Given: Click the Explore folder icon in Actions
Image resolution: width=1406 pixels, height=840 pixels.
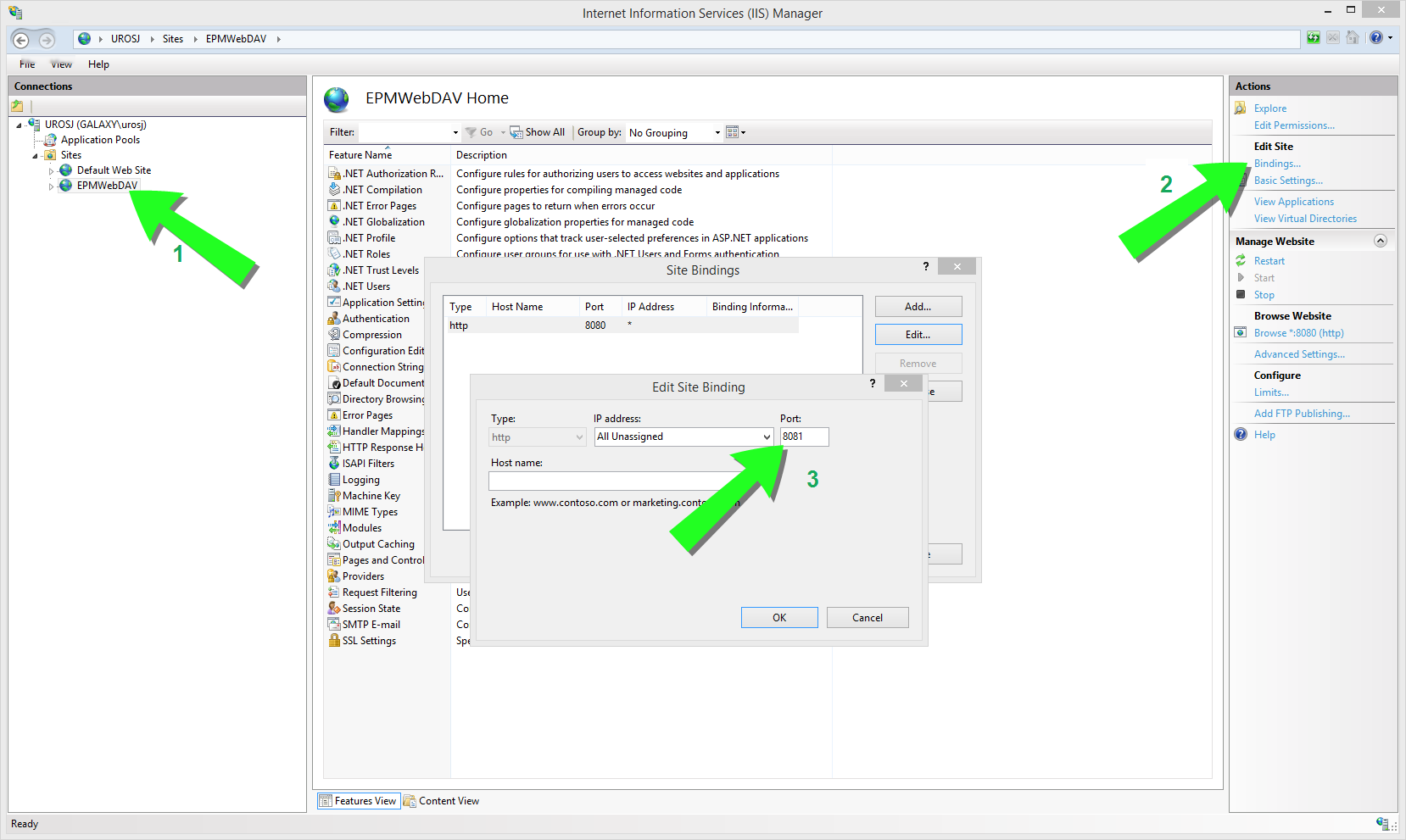Looking at the screenshot, I should coord(1241,108).
